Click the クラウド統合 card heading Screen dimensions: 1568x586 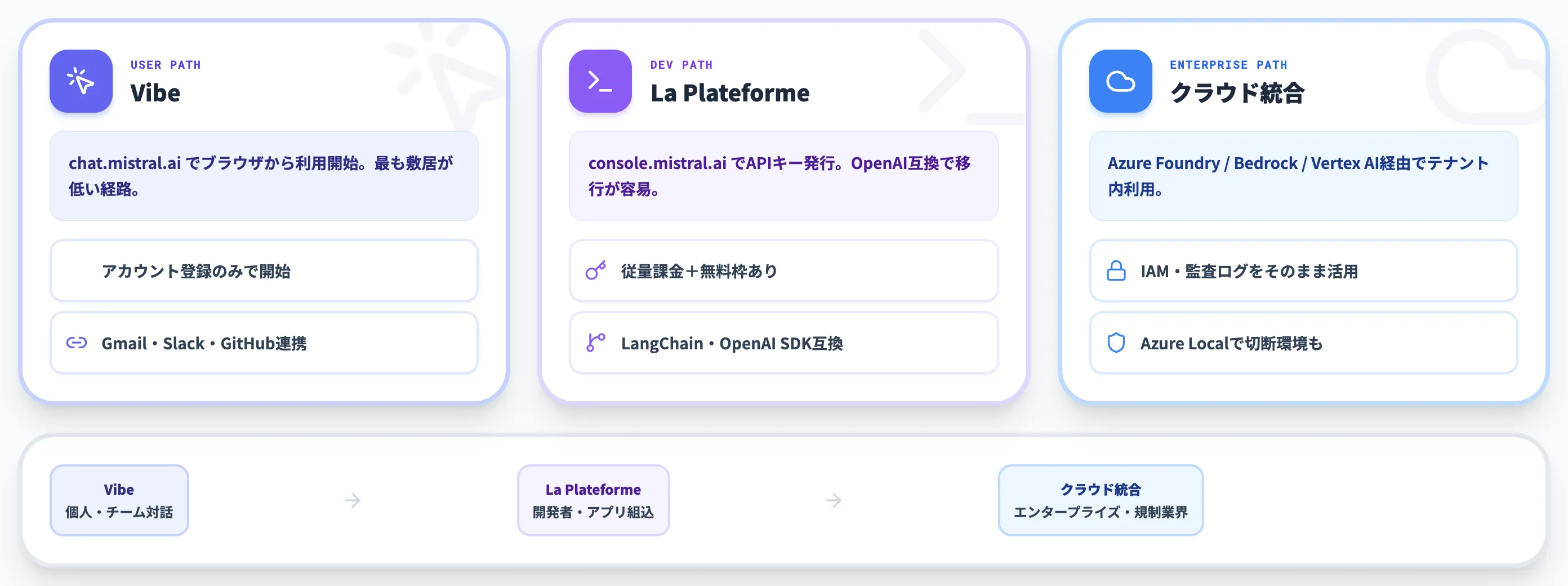pyautogui.click(x=1237, y=93)
